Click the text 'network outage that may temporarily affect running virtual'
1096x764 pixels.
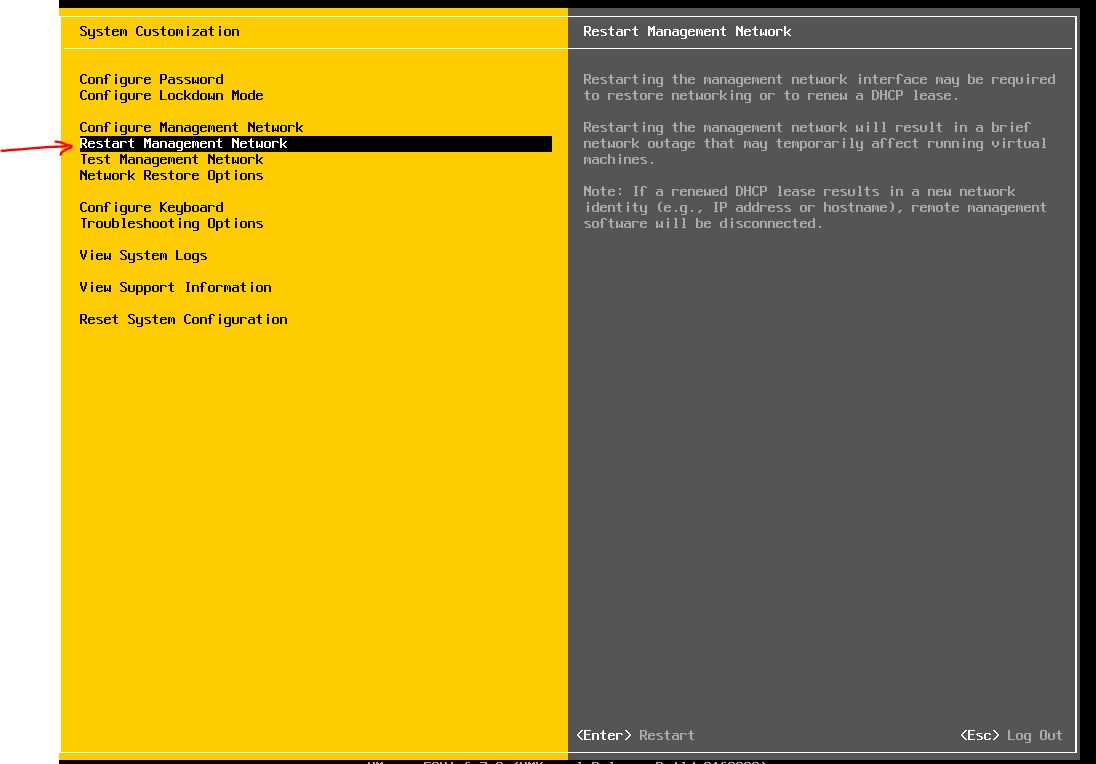point(815,143)
